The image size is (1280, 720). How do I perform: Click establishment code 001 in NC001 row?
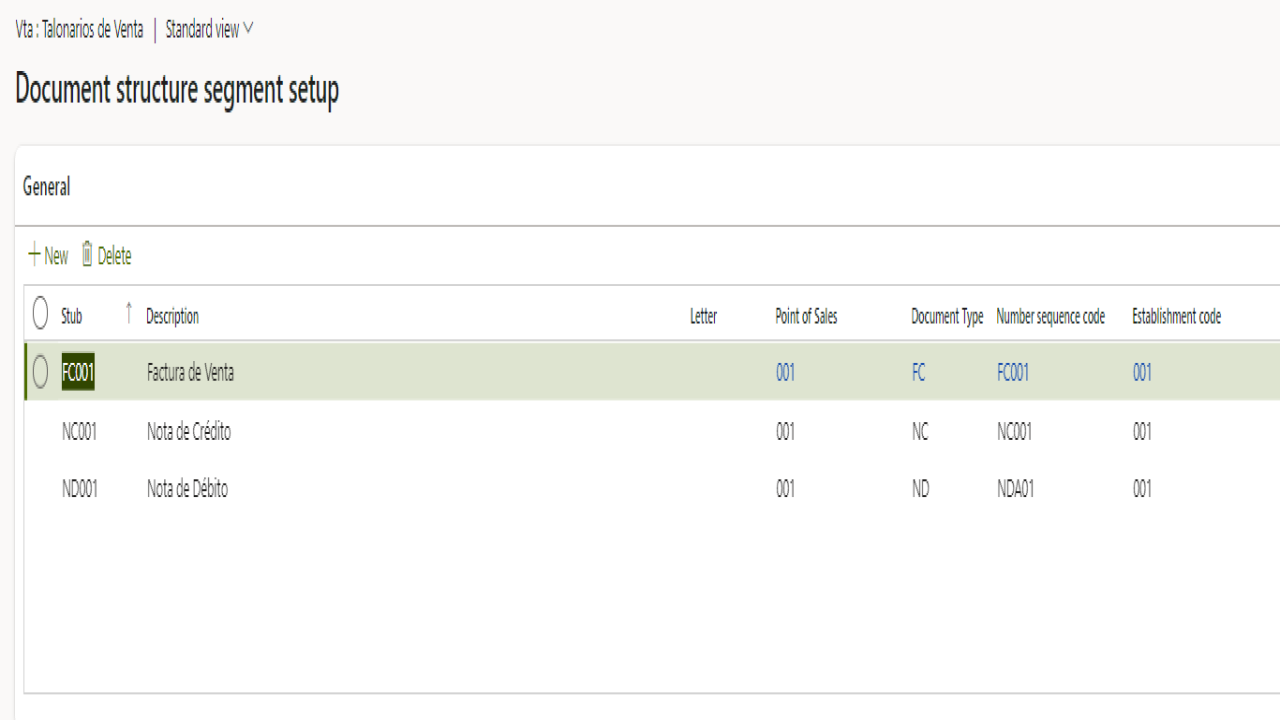(x=1142, y=432)
